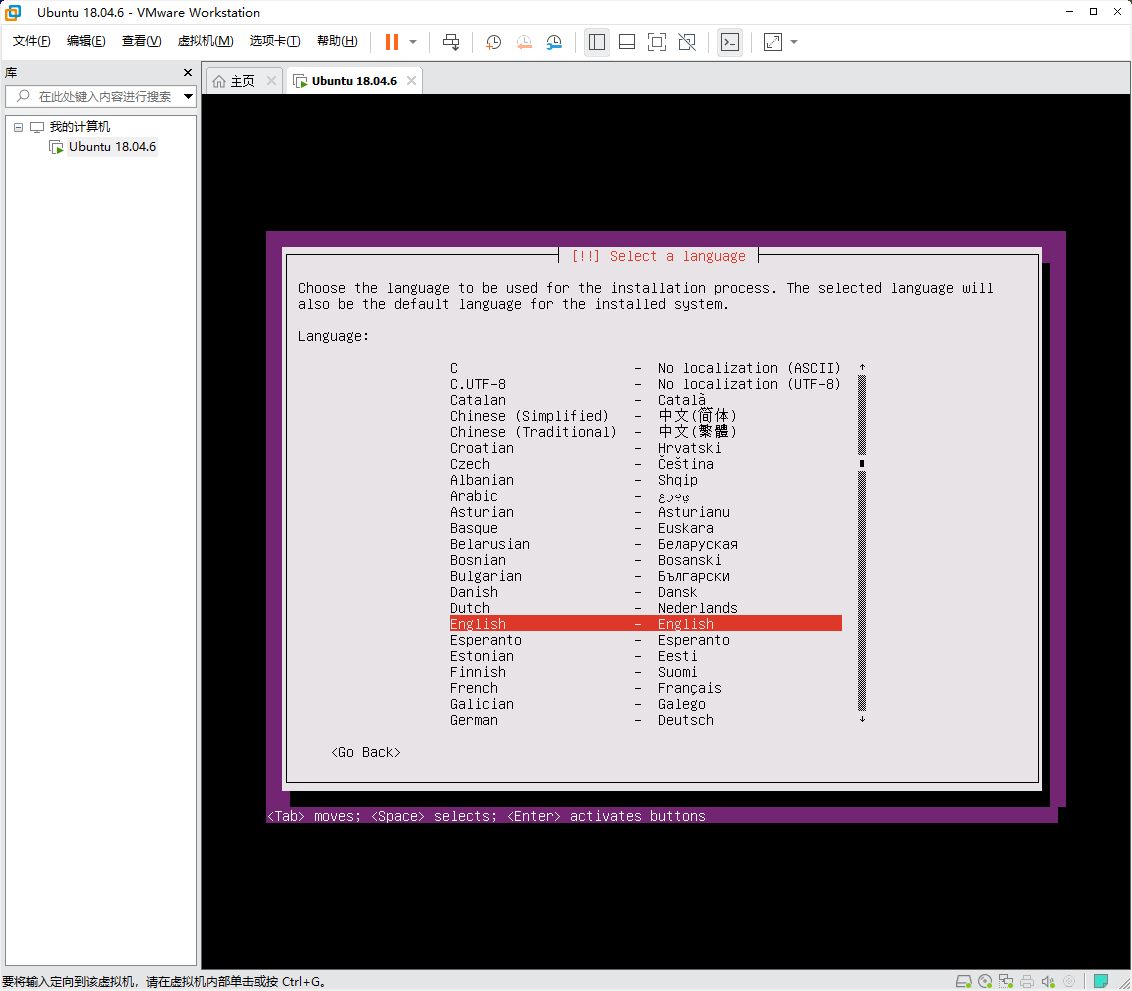Select the Finnish language row
Image resolution: width=1132 pixels, height=991 pixels.
[x=645, y=672]
